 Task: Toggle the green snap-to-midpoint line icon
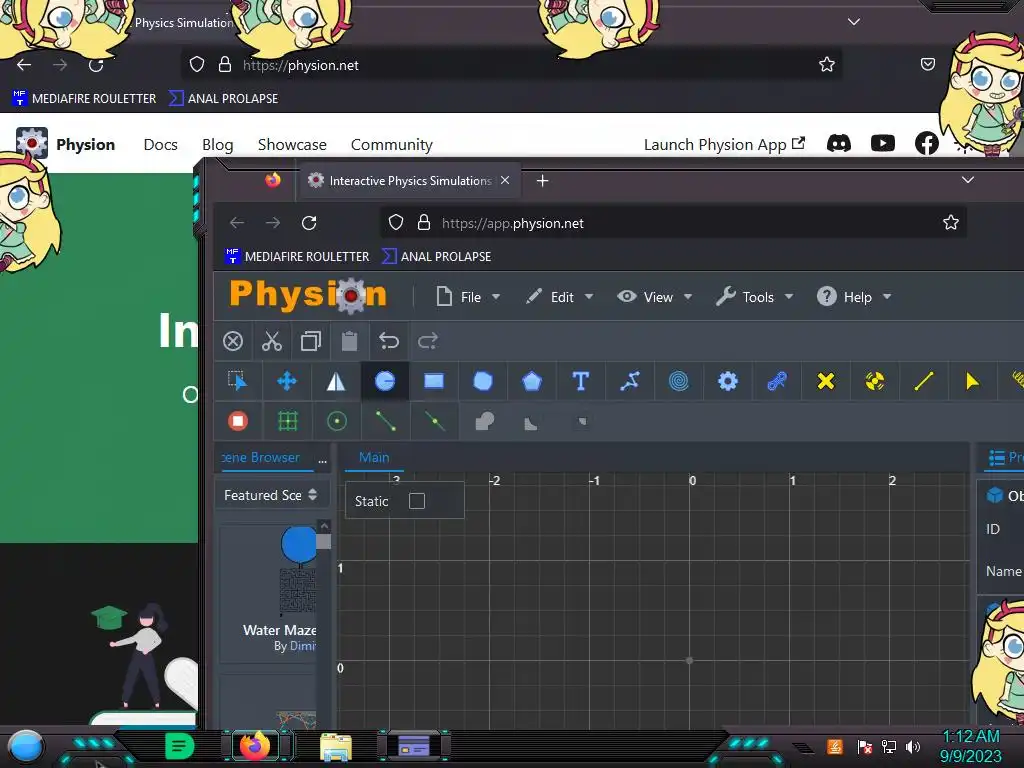(434, 421)
